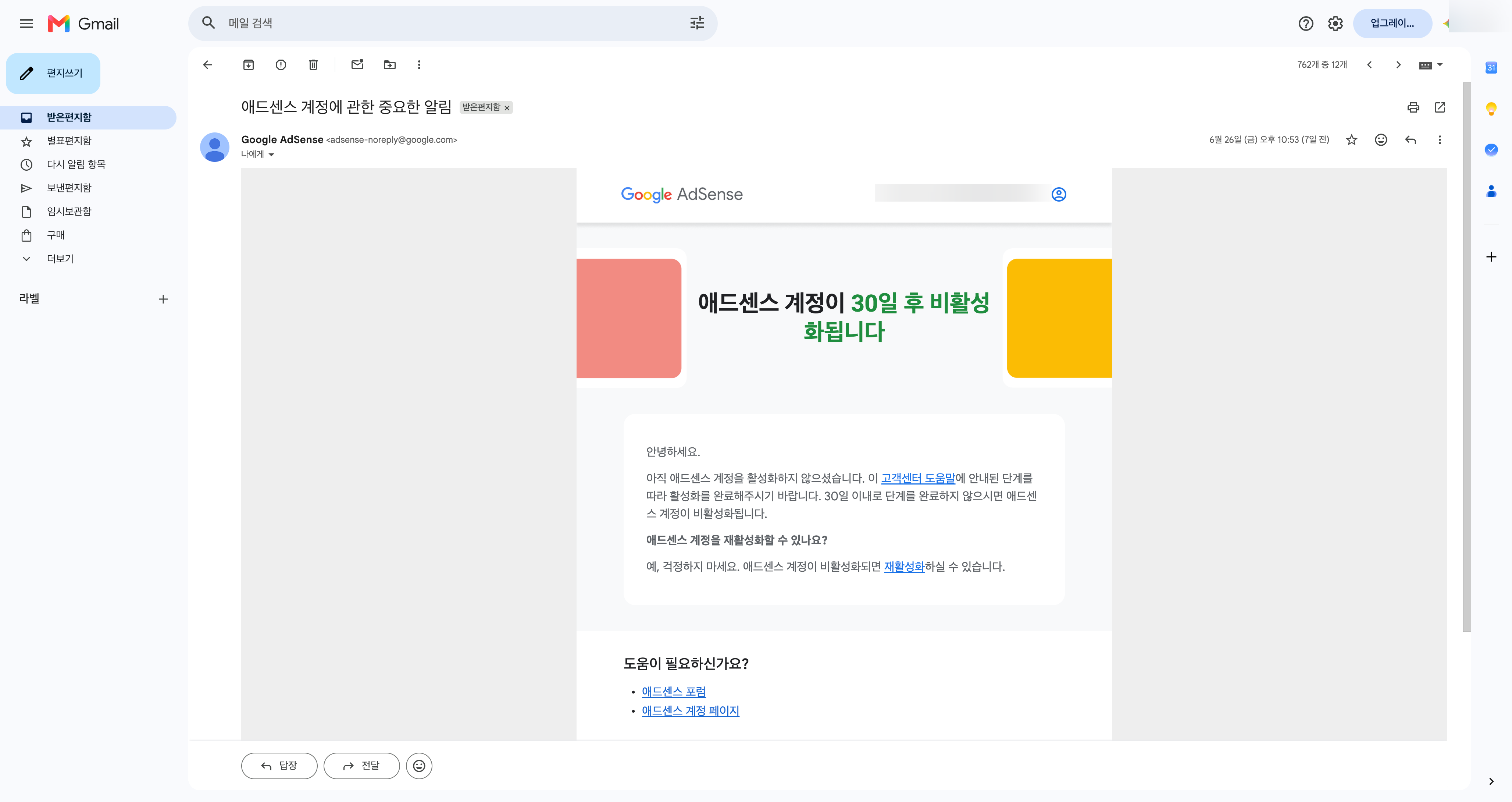Open Google Calendar side panel
Image resolution: width=1512 pixels, height=802 pixels.
point(1491,68)
